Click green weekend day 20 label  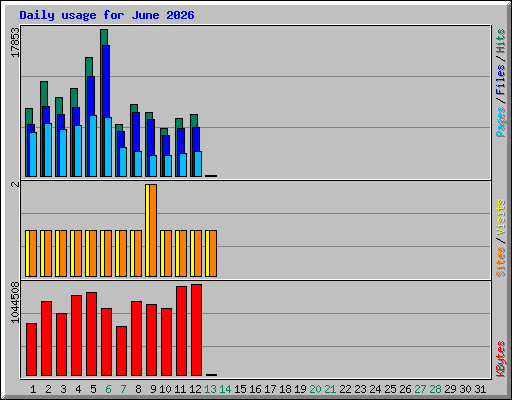(x=315, y=389)
